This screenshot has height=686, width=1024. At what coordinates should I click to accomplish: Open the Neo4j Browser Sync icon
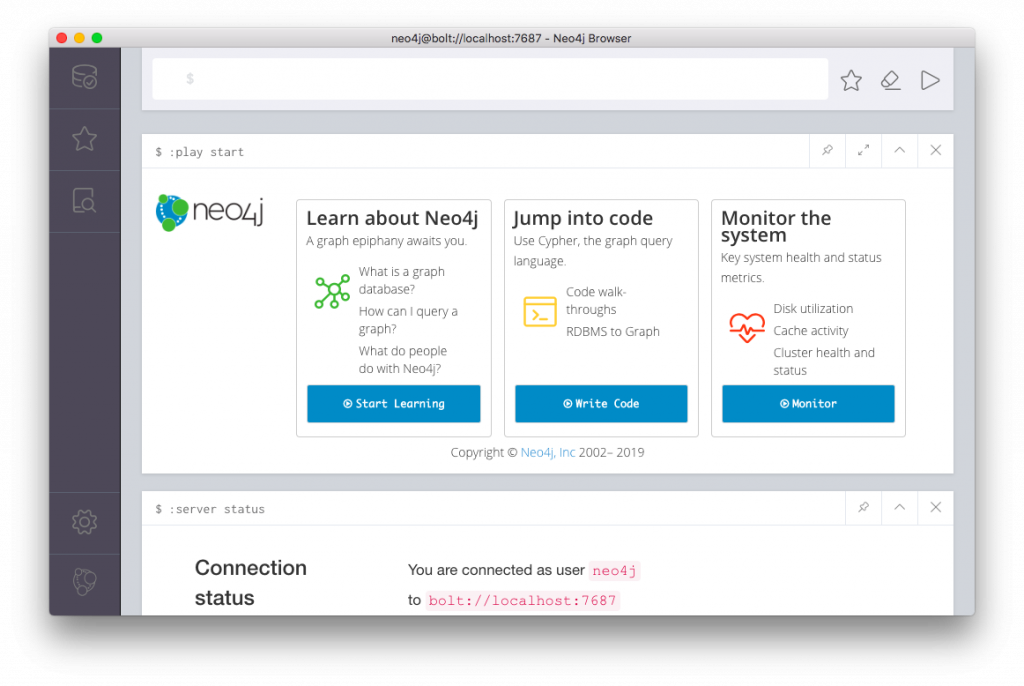[x=85, y=582]
